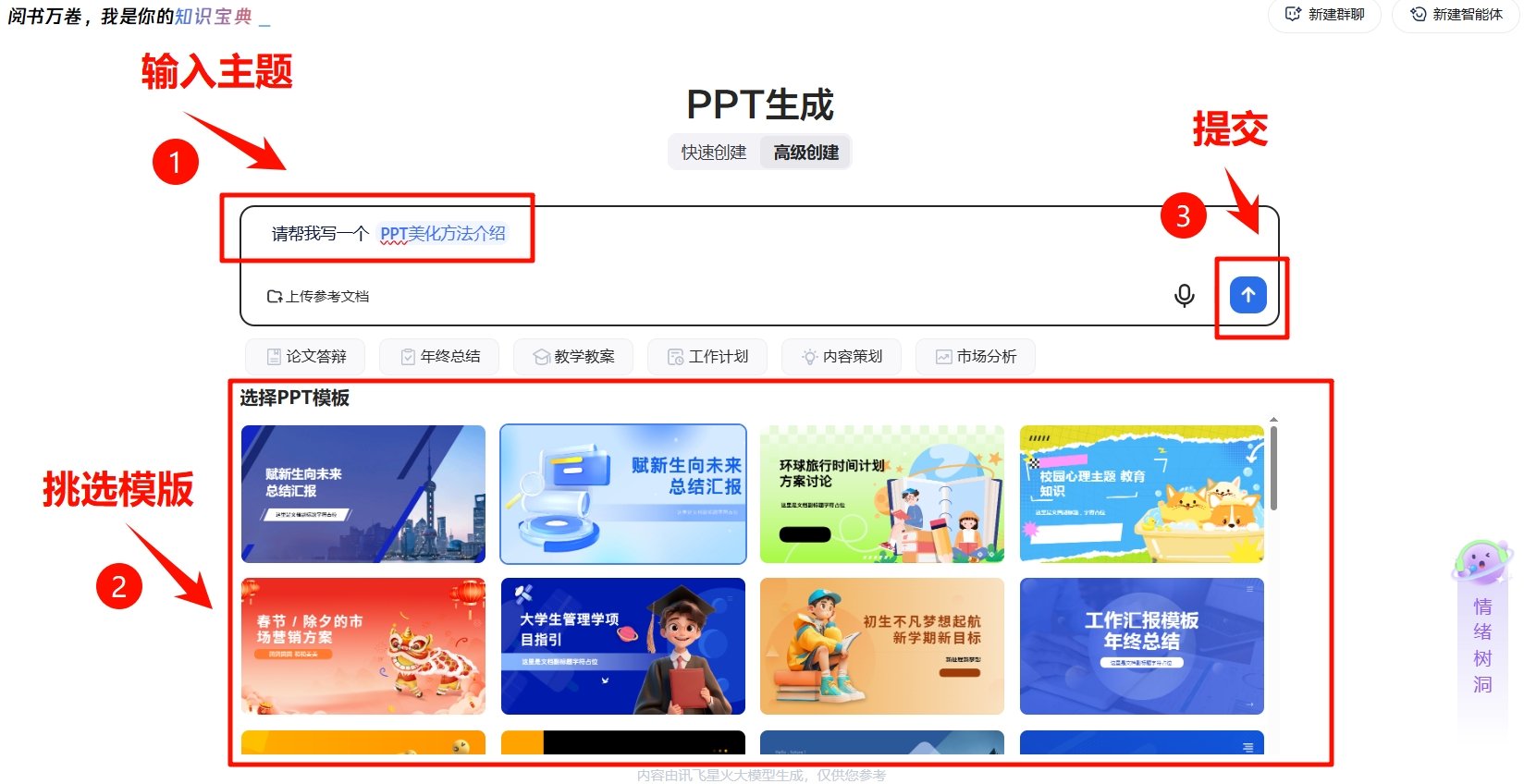This screenshot has height=784, width=1524.
Task: Click the 选择PPT模板 heading
Action: click(295, 398)
